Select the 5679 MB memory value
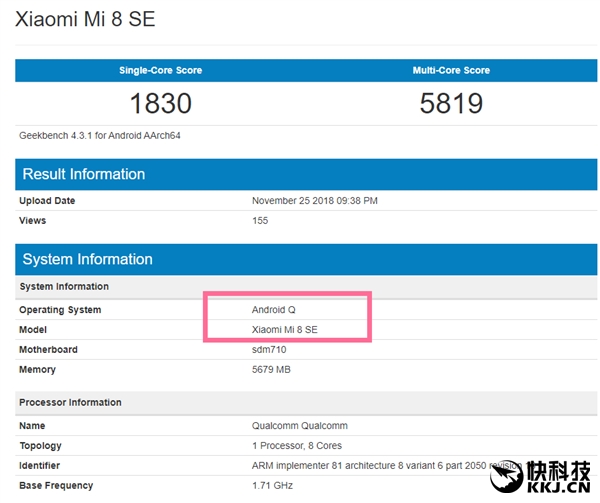 pyautogui.click(x=271, y=369)
